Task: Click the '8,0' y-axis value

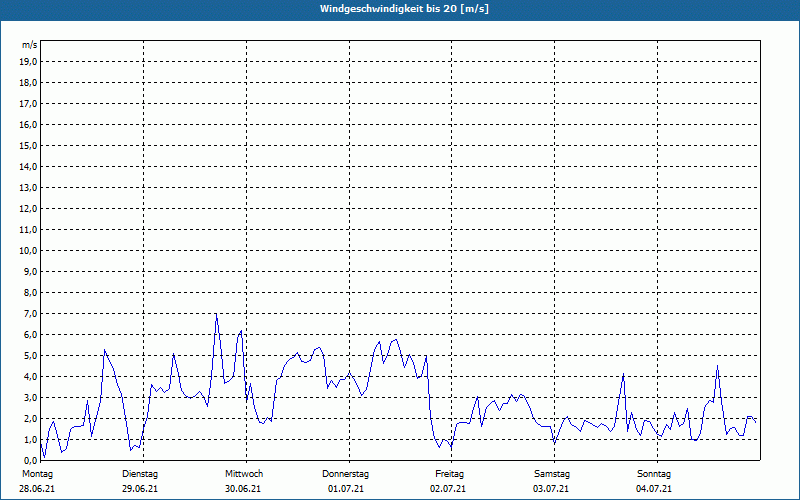Action: 31,292
